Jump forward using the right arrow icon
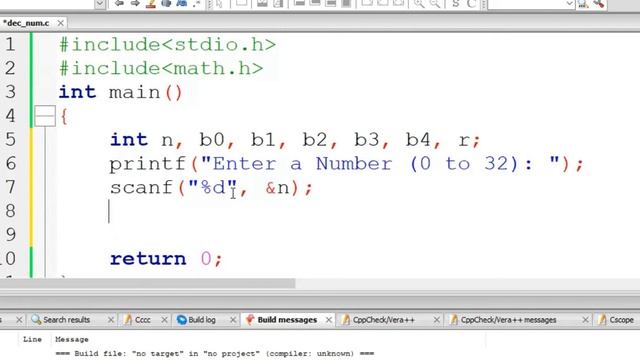640x360 pixels. (135, 4)
